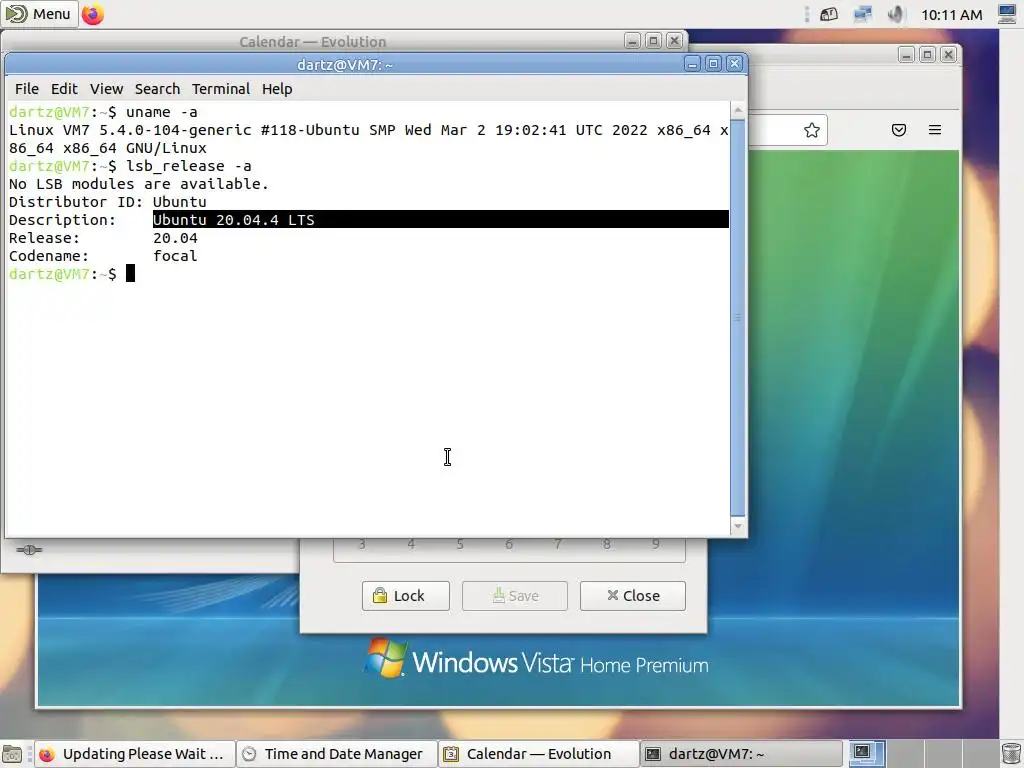Click 'No LSB modules are available.' line
The image size is (1024, 768).
(138, 184)
